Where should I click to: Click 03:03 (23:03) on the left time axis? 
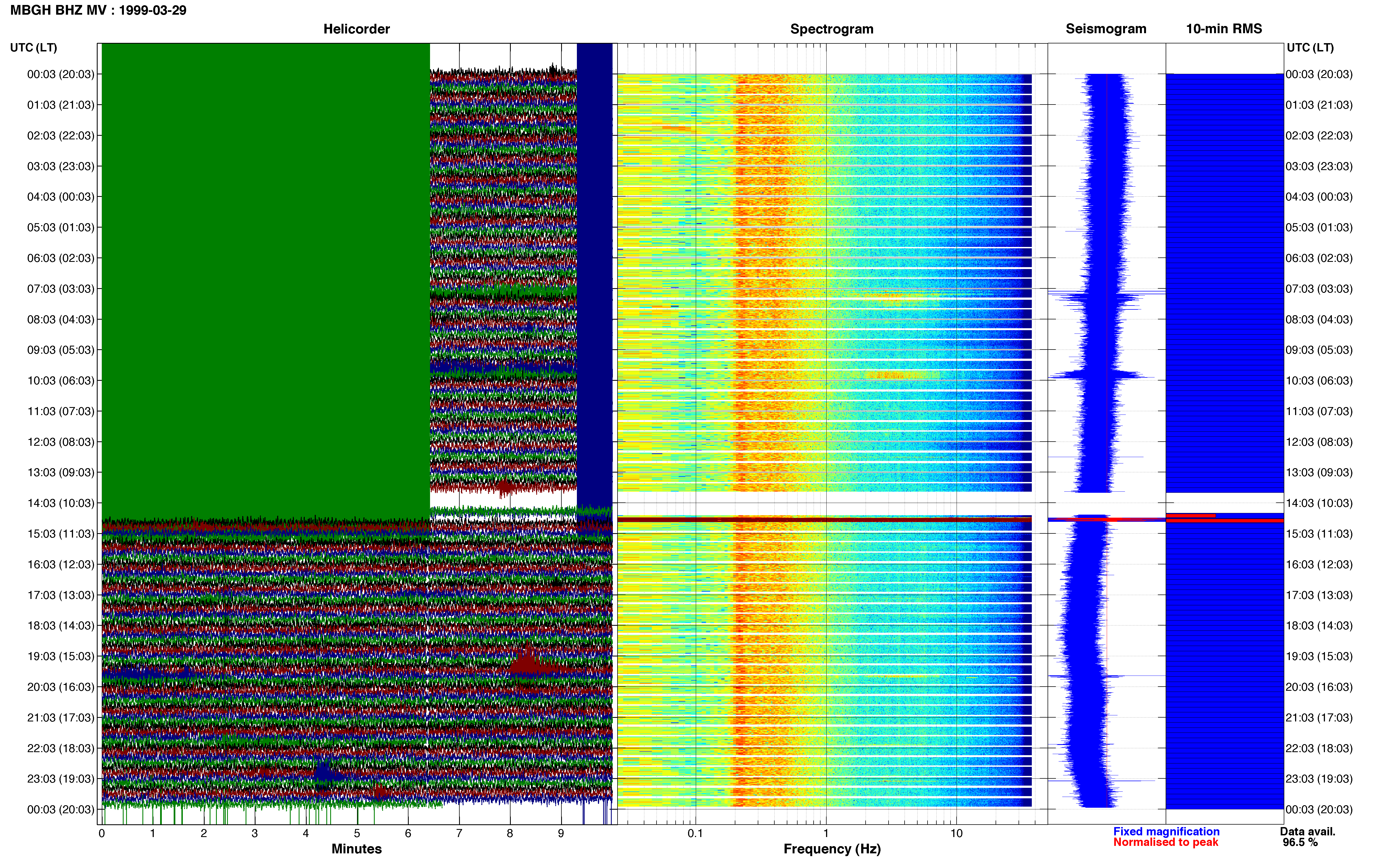coord(61,166)
